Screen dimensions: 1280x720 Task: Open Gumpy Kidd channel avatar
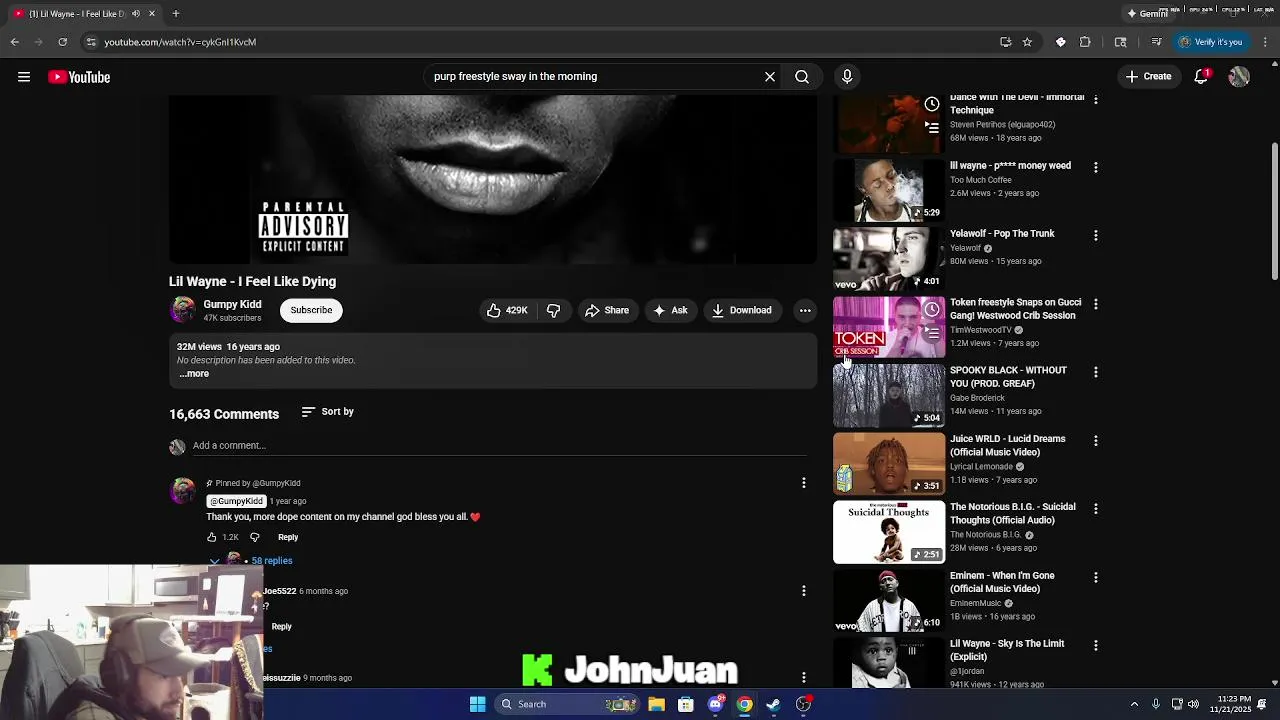(183, 310)
